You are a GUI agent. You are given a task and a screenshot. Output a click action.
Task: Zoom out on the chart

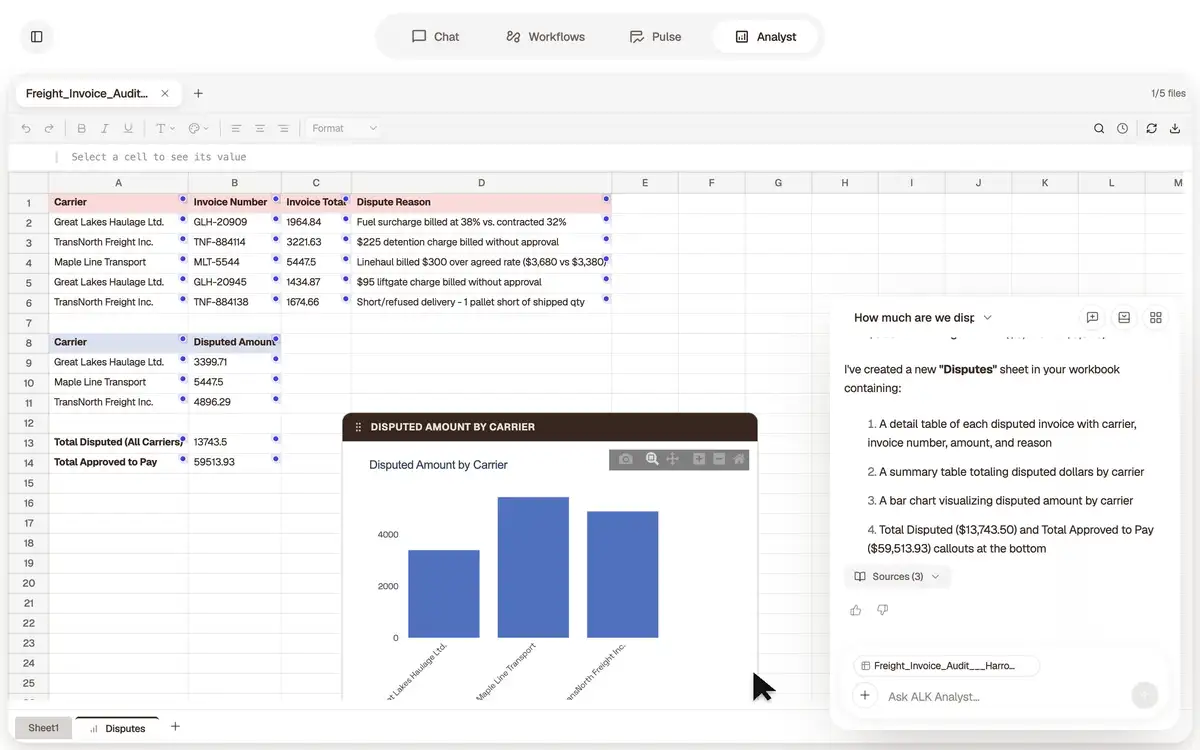click(719, 459)
